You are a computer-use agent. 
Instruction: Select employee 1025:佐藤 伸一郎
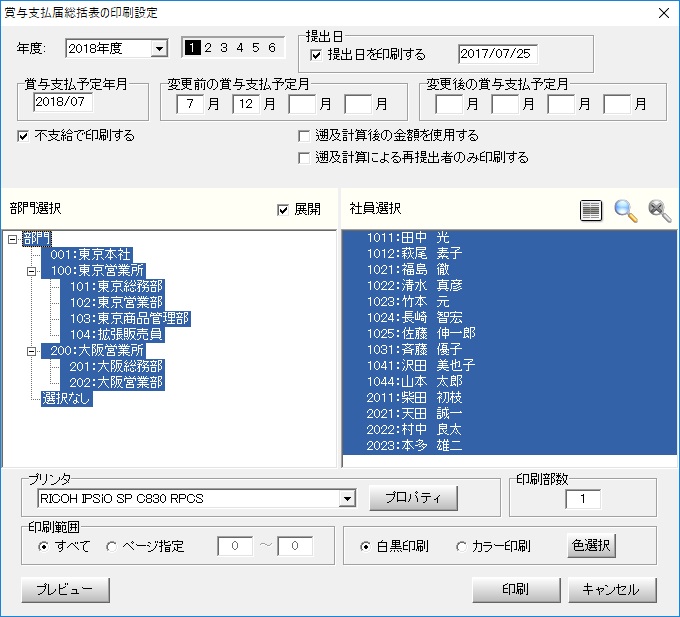(509, 334)
